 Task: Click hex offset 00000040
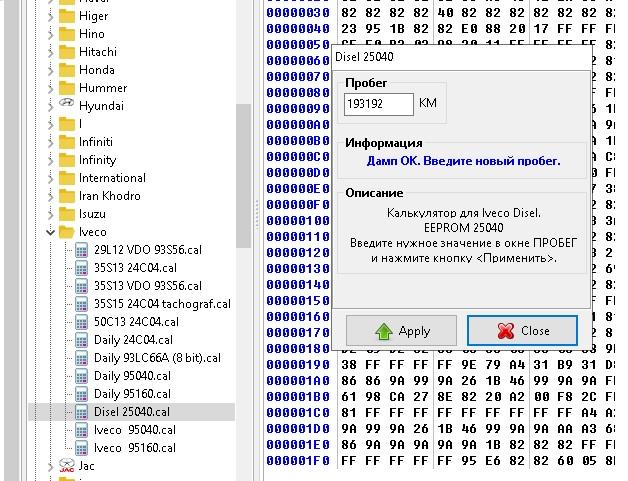pos(298,29)
